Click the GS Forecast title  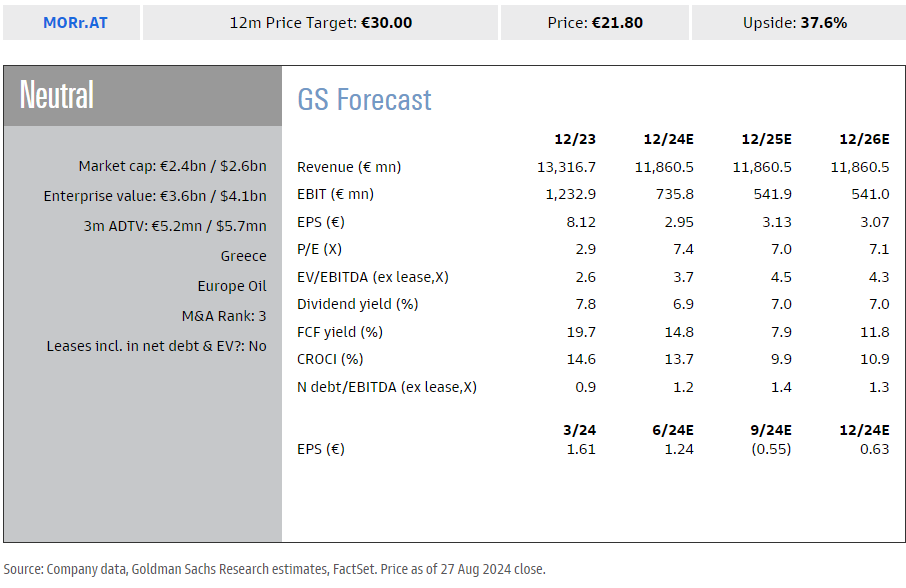click(x=365, y=100)
